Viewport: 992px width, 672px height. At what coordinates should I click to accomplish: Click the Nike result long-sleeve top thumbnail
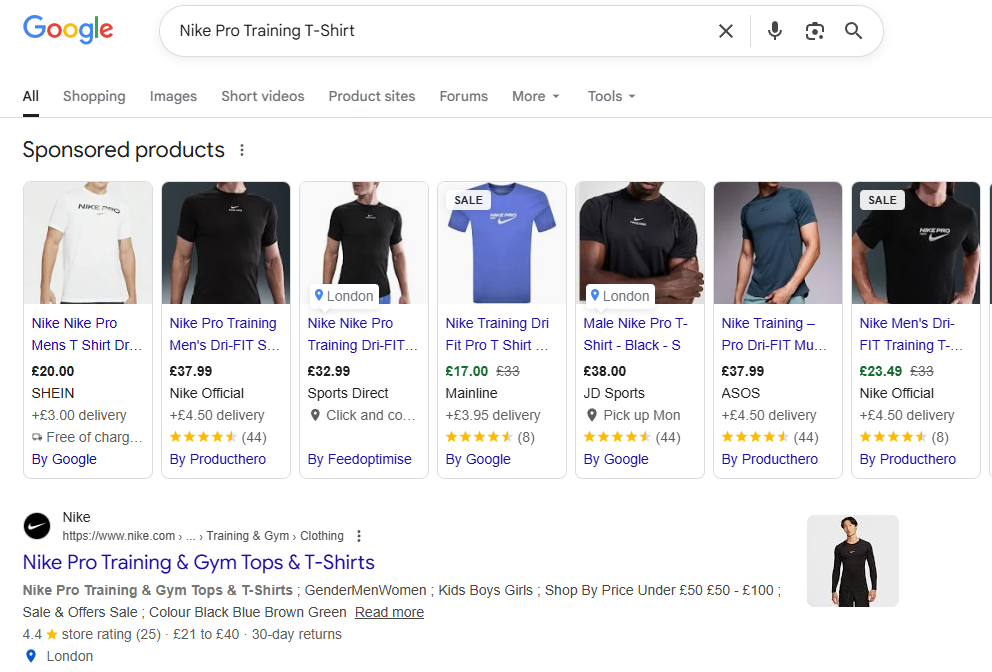click(x=852, y=561)
